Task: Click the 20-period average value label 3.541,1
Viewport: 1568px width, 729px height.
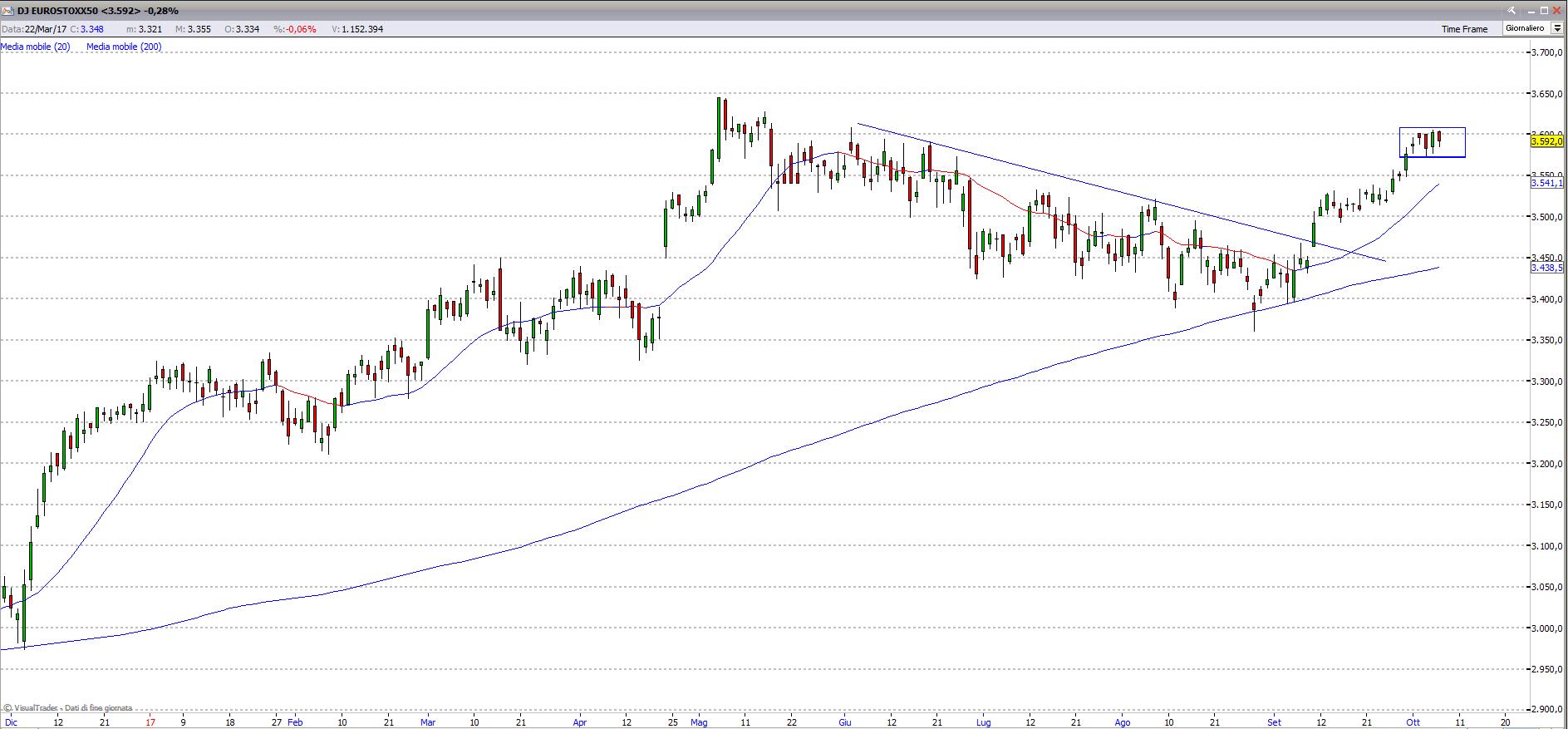Action: click(x=1547, y=183)
